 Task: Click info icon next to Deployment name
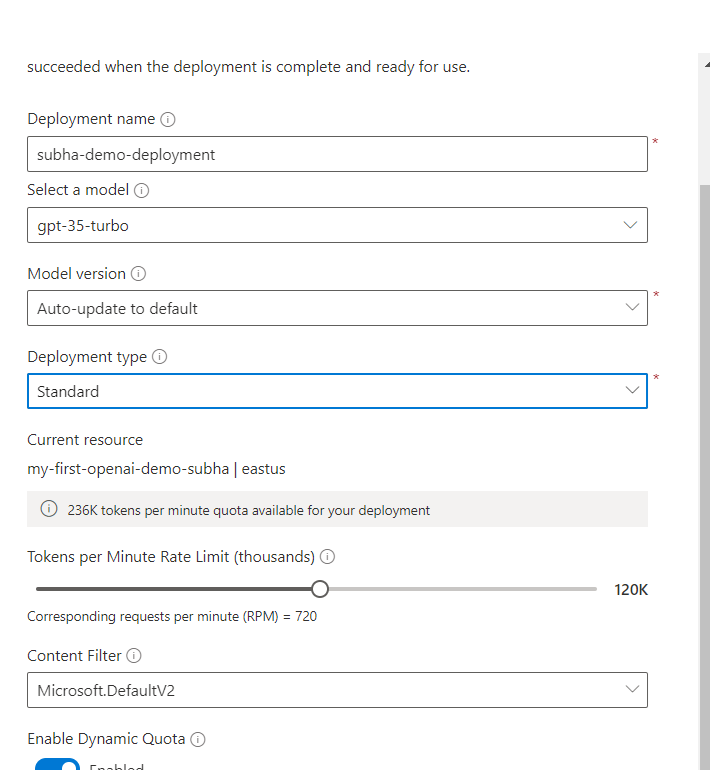click(x=167, y=119)
